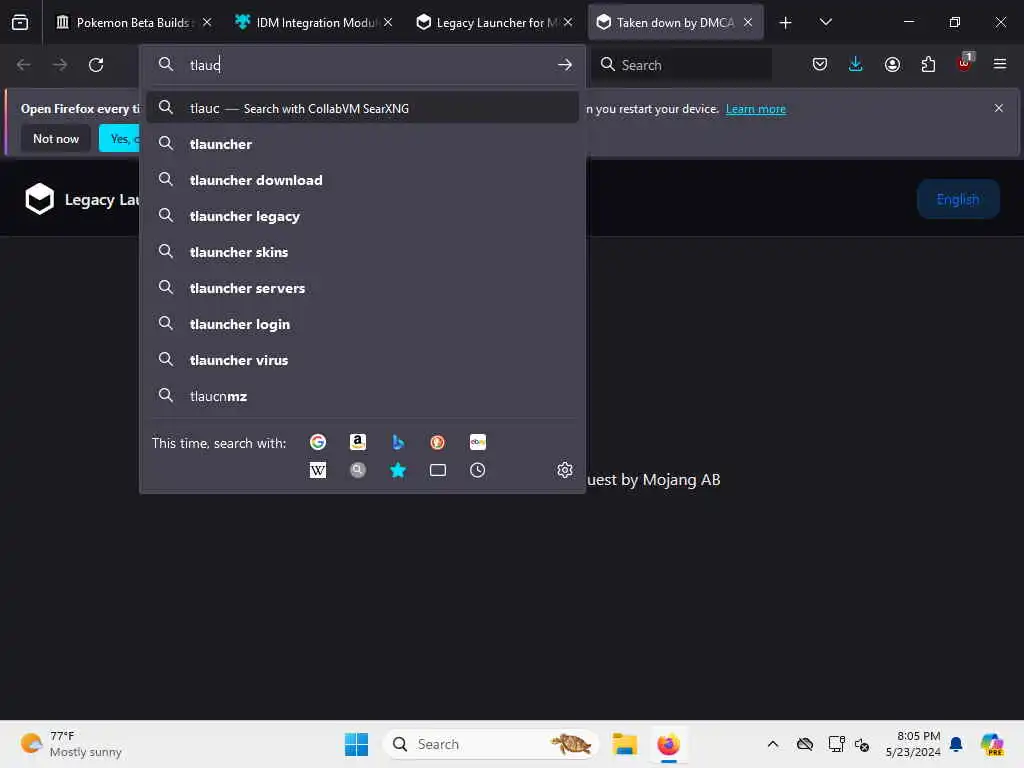This screenshot has width=1024, height=768.
Task: Close the Taken down by DMCA tab
Action: (x=748, y=22)
